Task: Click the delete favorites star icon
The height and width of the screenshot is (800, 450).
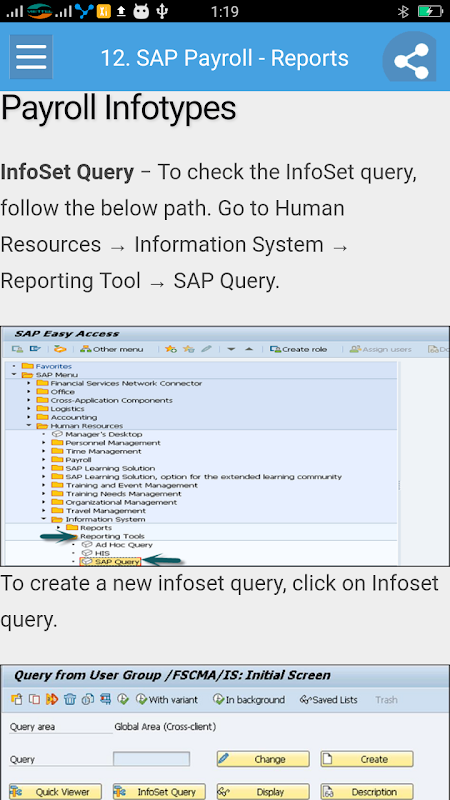Action: pos(189,349)
